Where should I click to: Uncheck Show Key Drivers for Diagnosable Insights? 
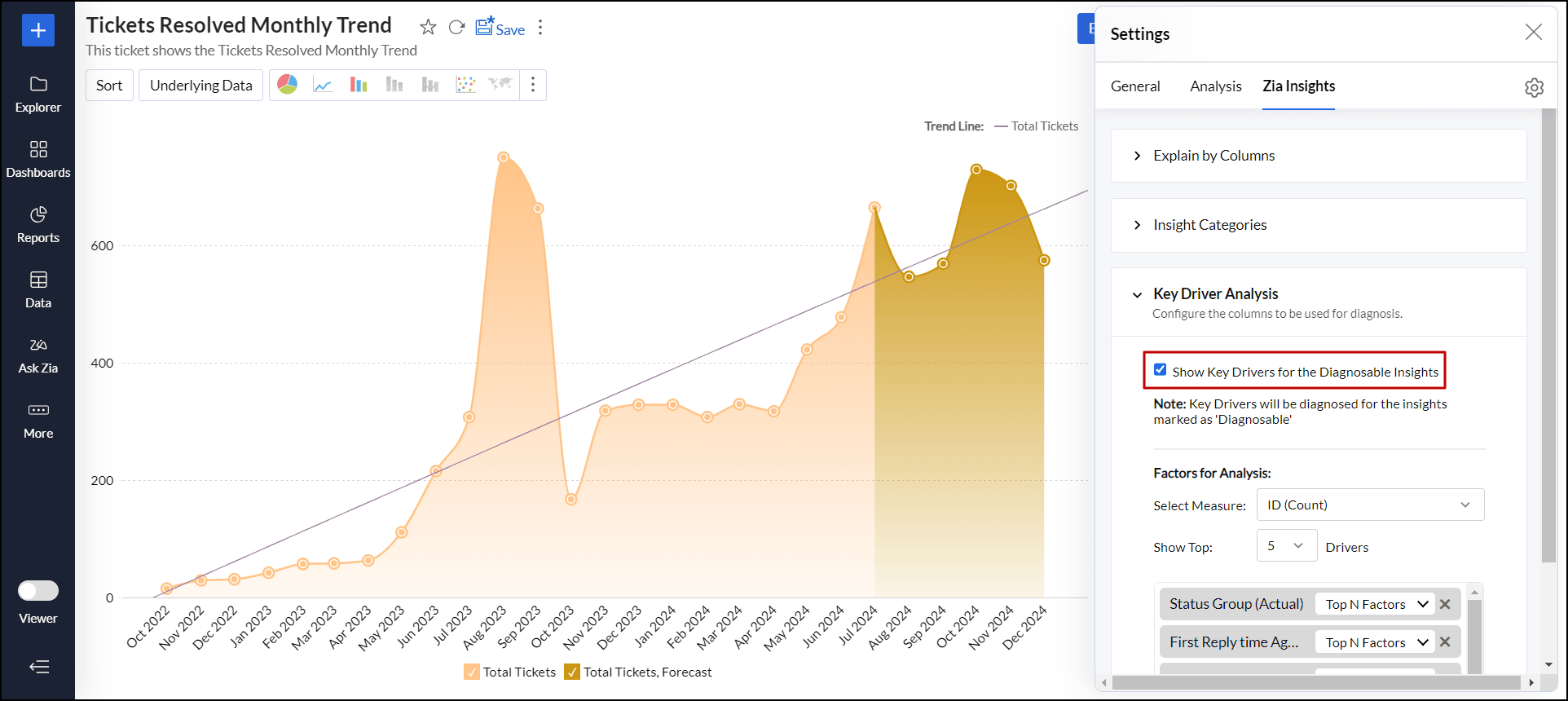coord(1160,370)
